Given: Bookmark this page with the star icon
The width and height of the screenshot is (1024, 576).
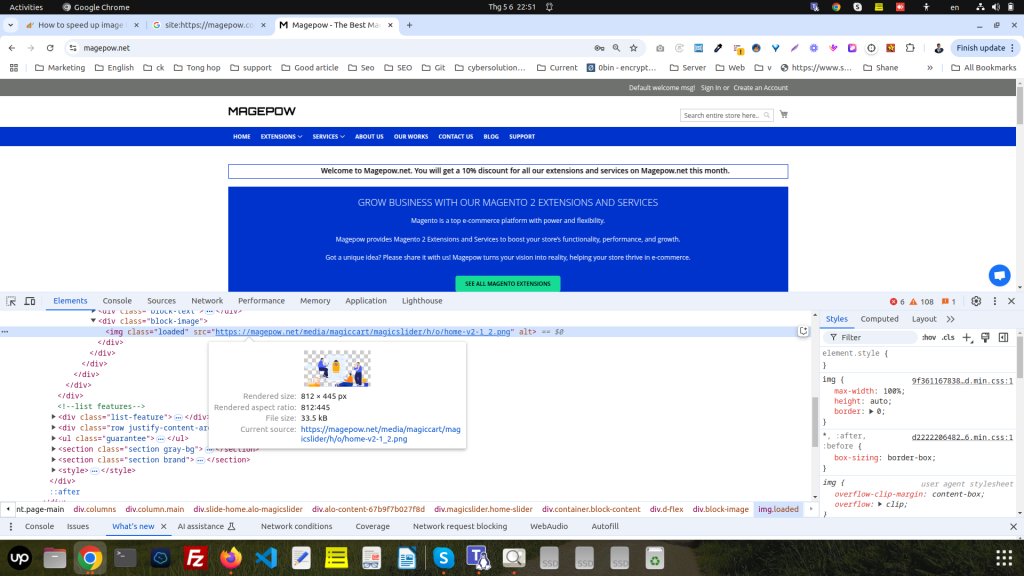Looking at the screenshot, I should pos(633,48).
